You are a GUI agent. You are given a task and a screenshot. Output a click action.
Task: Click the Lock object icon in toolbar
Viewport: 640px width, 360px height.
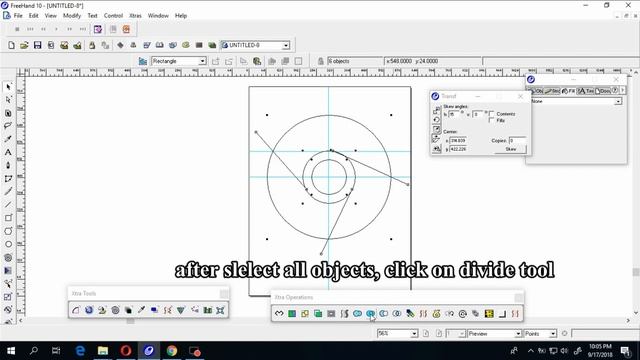coord(92,45)
